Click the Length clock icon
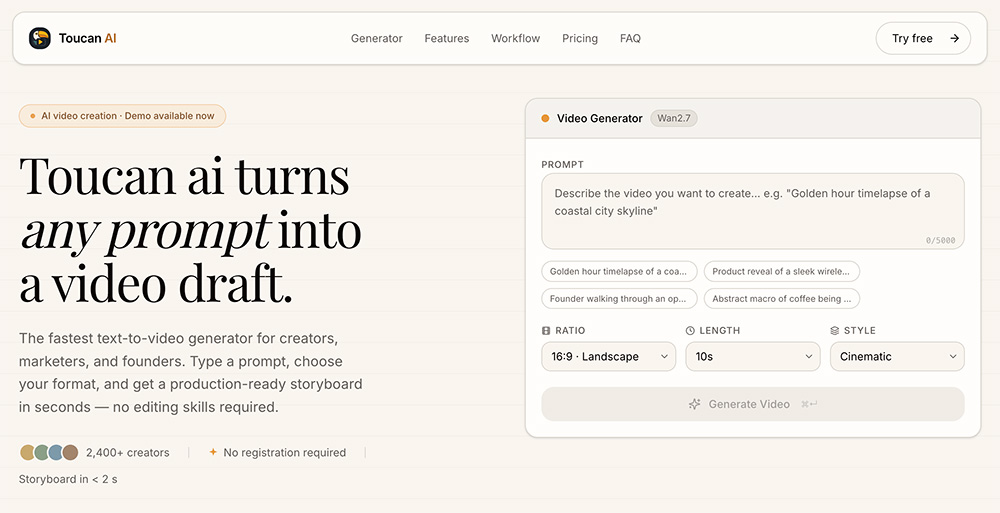Image resolution: width=1000 pixels, height=513 pixels. pos(690,331)
